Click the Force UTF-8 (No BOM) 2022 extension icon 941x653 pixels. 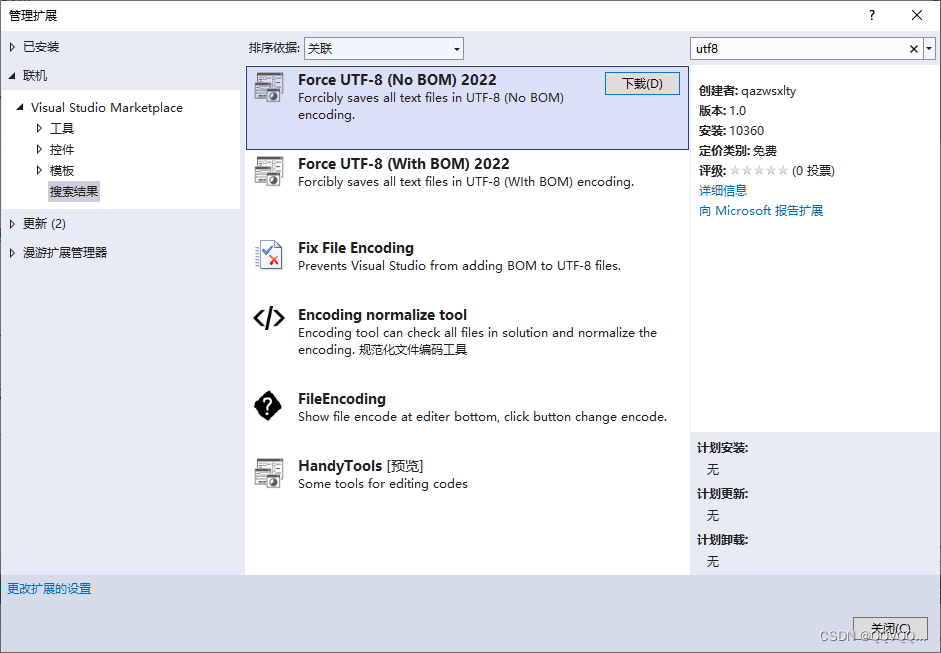click(268, 88)
